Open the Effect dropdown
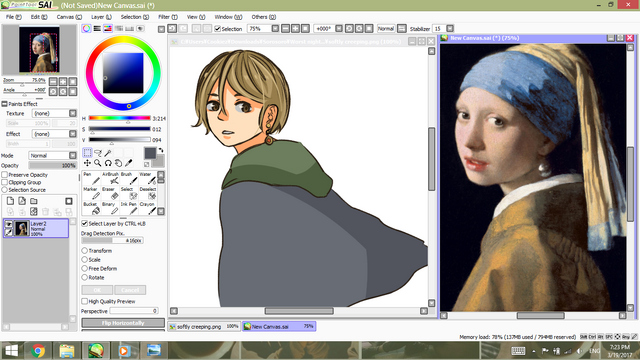The image size is (640, 360). [73, 133]
